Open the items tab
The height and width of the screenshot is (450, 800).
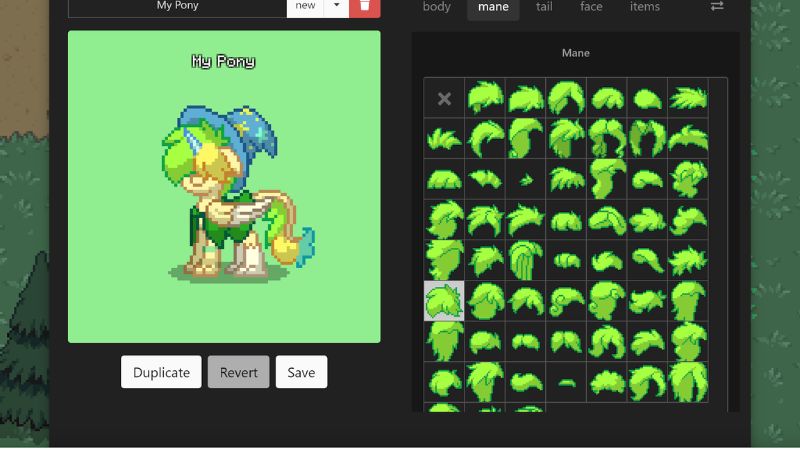(x=644, y=7)
